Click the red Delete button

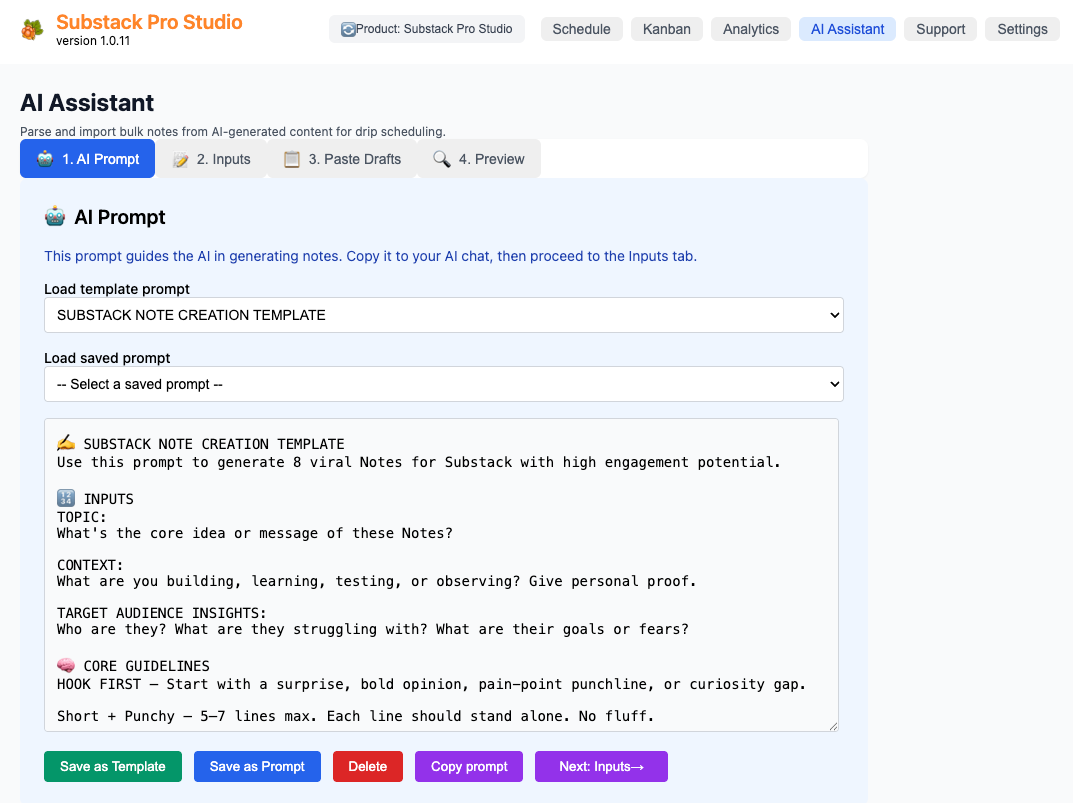pyautogui.click(x=368, y=767)
